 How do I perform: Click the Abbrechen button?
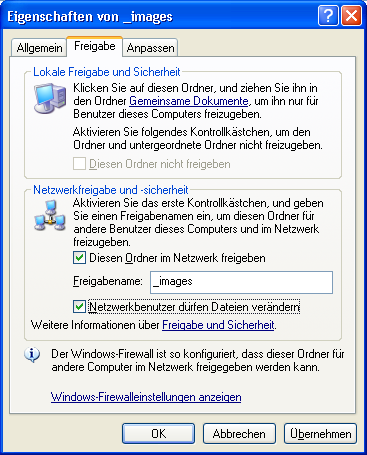click(239, 434)
